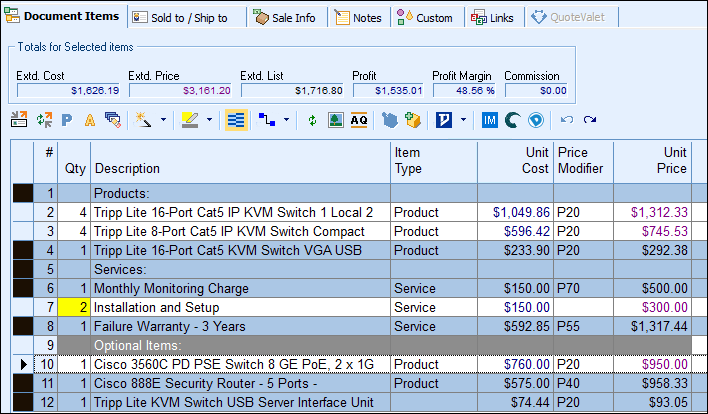The width and height of the screenshot is (708, 414).
Task: Open the Notes tab
Action: point(359,18)
